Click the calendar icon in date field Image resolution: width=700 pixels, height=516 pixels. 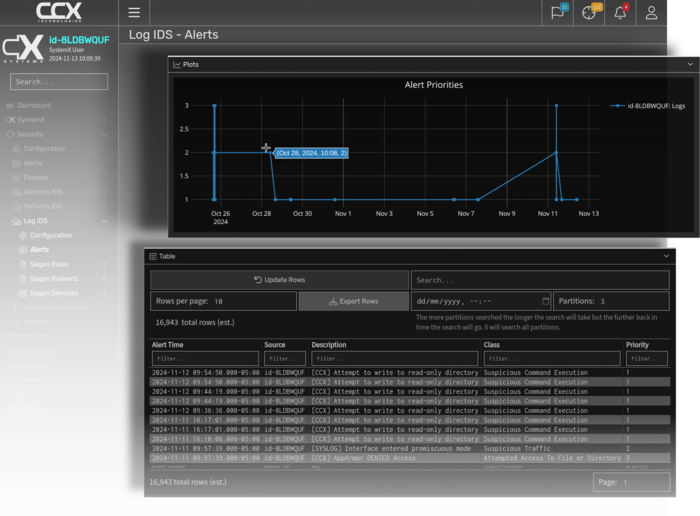point(545,301)
